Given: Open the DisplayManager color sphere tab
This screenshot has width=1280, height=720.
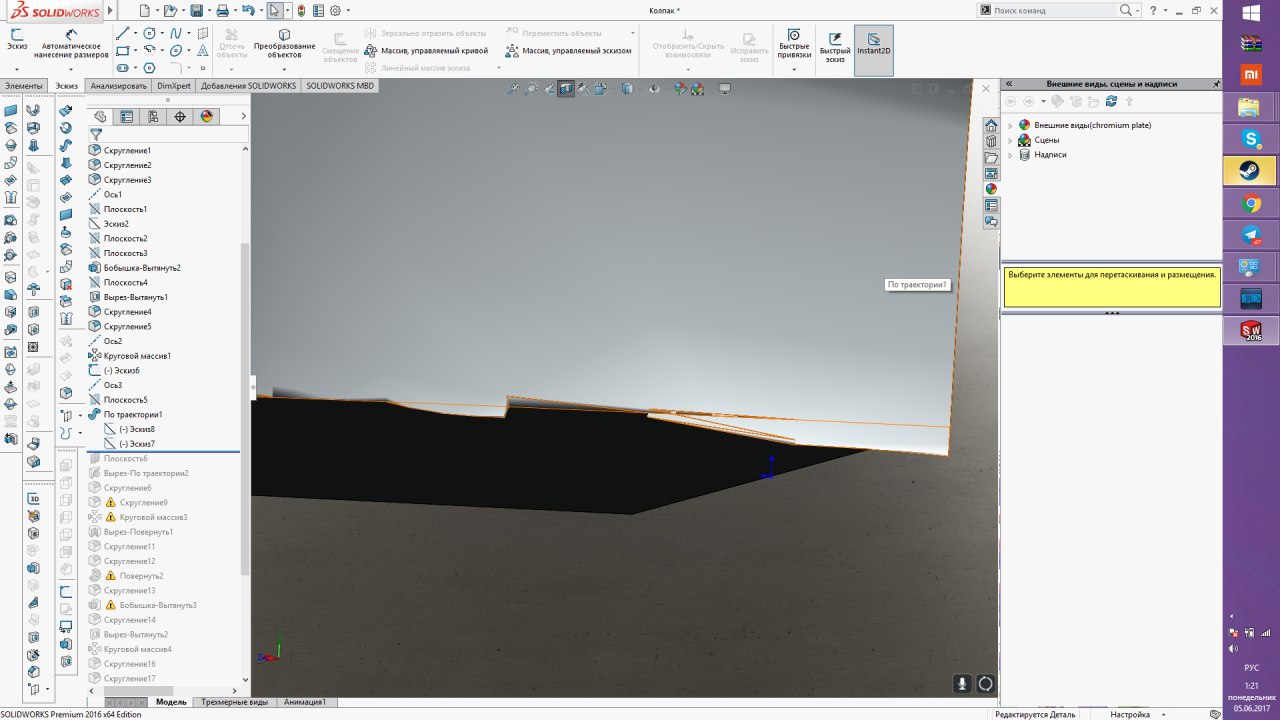Looking at the screenshot, I should point(207,116).
